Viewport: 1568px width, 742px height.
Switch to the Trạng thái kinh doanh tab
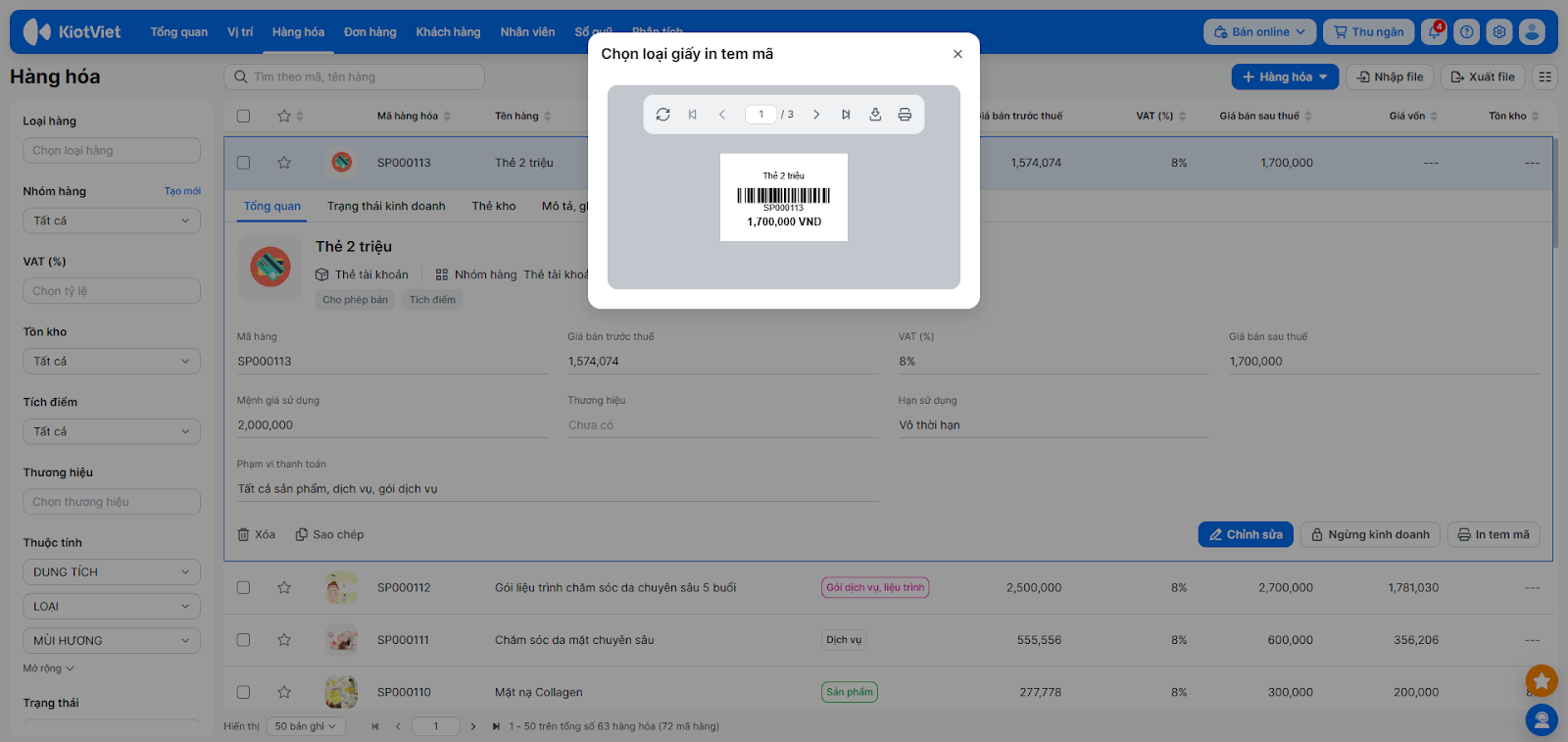tap(386, 206)
